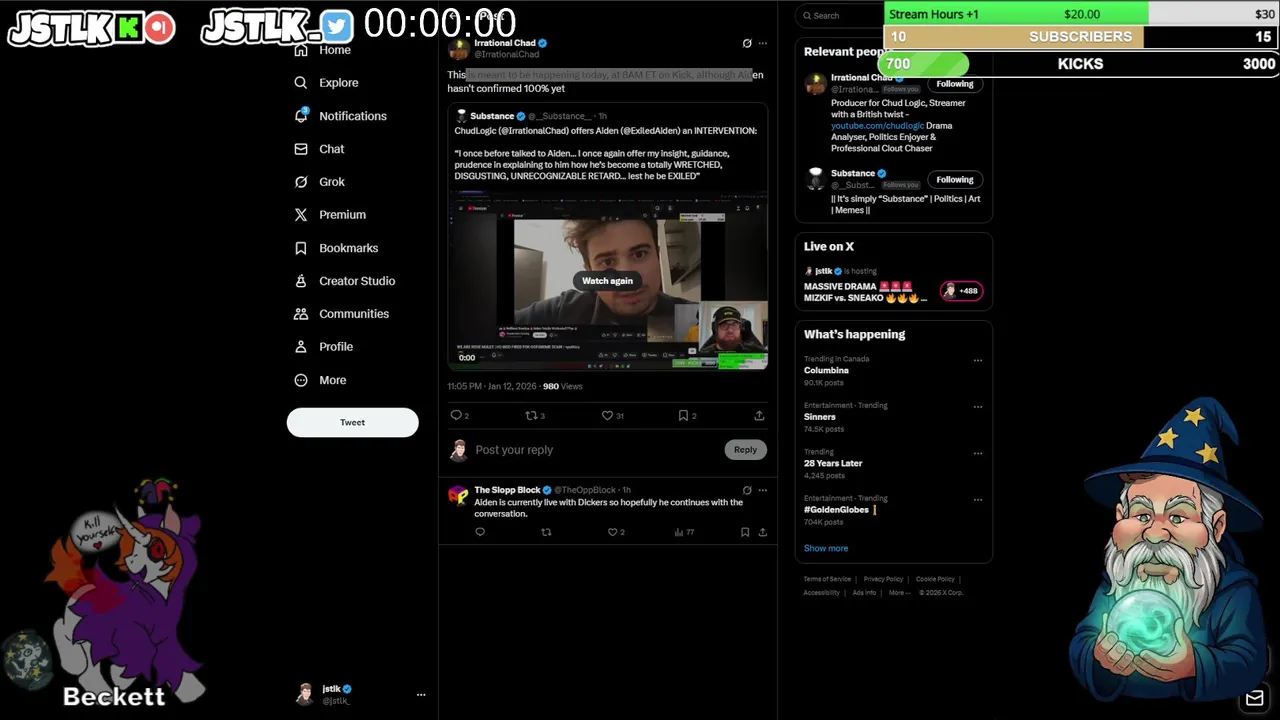Image resolution: width=1280 pixels, height=720 pixels.
Task: Share the main post
Action: click(759, 415)
